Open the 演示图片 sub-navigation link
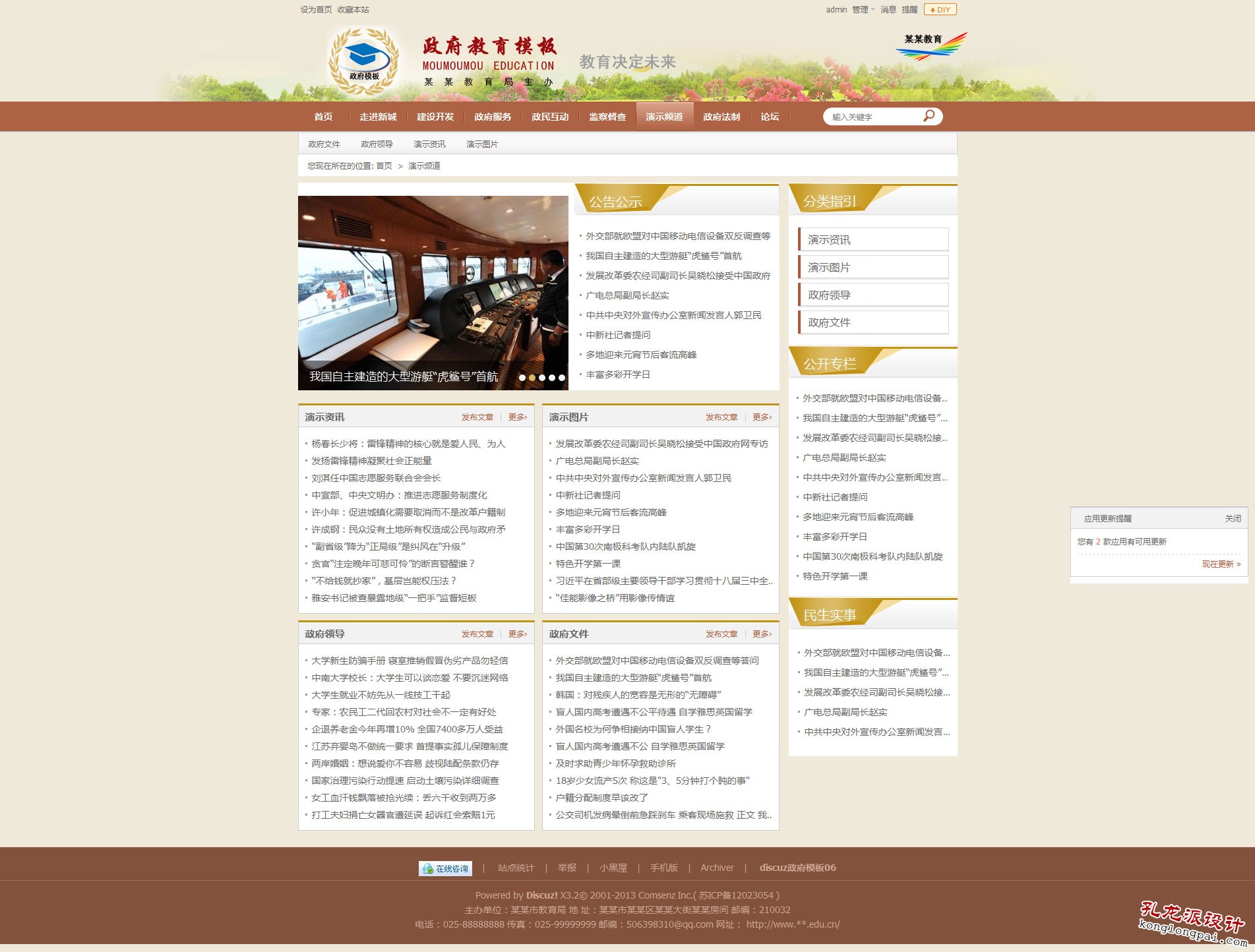 tap(482, 144)
